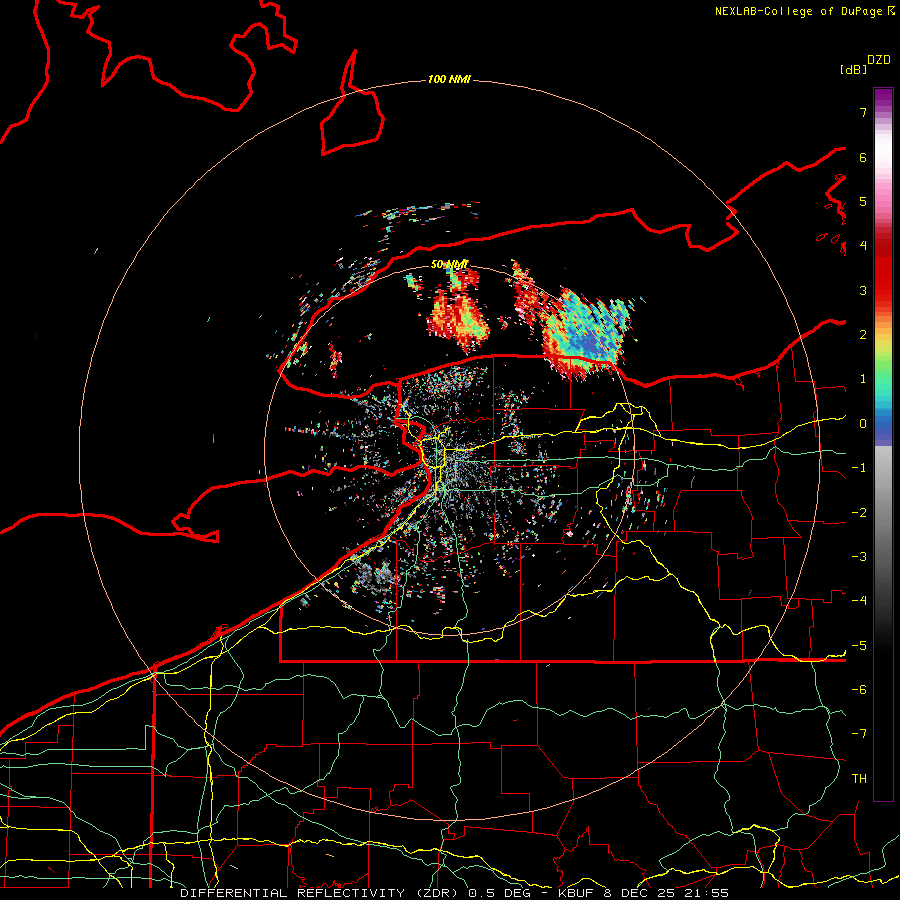
Task: Click the -7 tick label on color scale
Action: tap(859, 734)
